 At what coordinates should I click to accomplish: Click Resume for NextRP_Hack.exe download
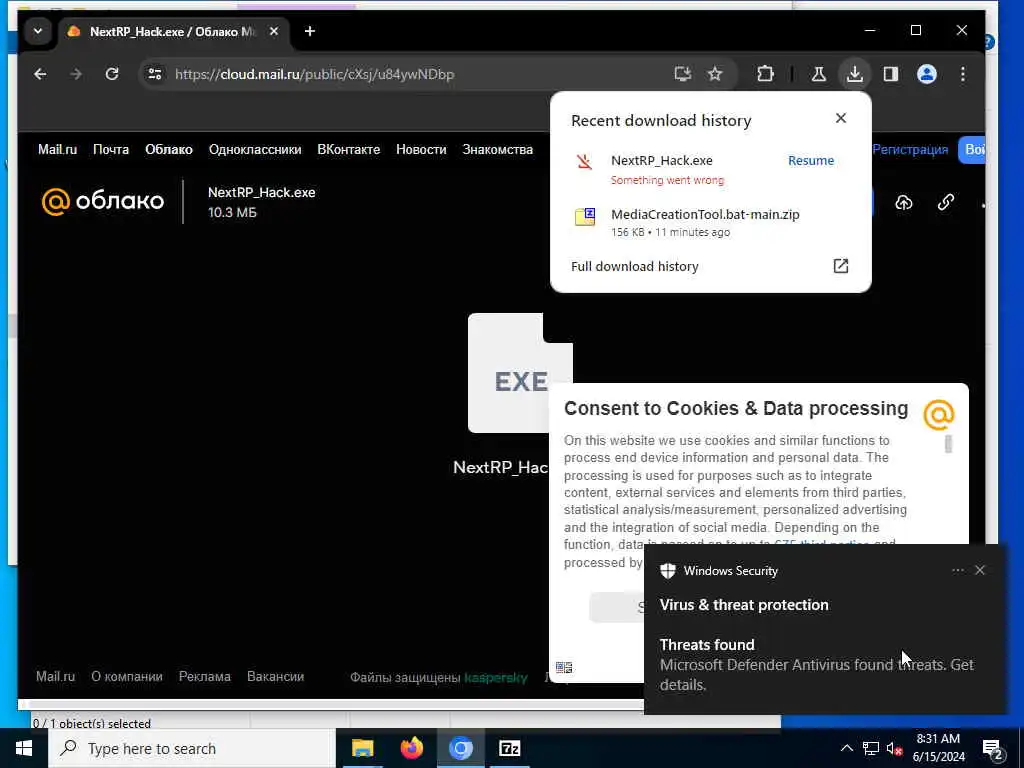(x=810, y=161)
